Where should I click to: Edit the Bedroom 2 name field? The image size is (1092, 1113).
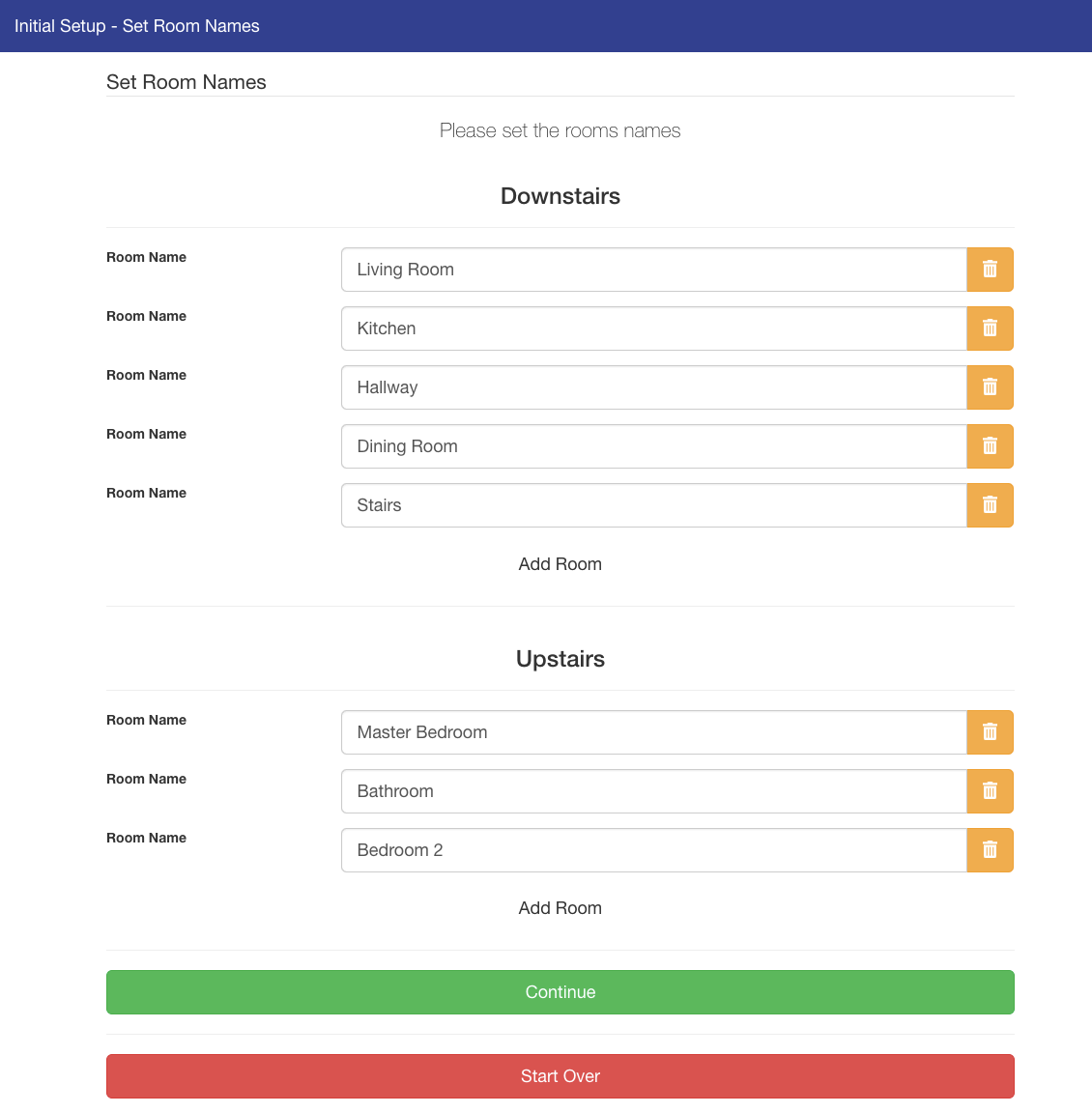[654, 849]
